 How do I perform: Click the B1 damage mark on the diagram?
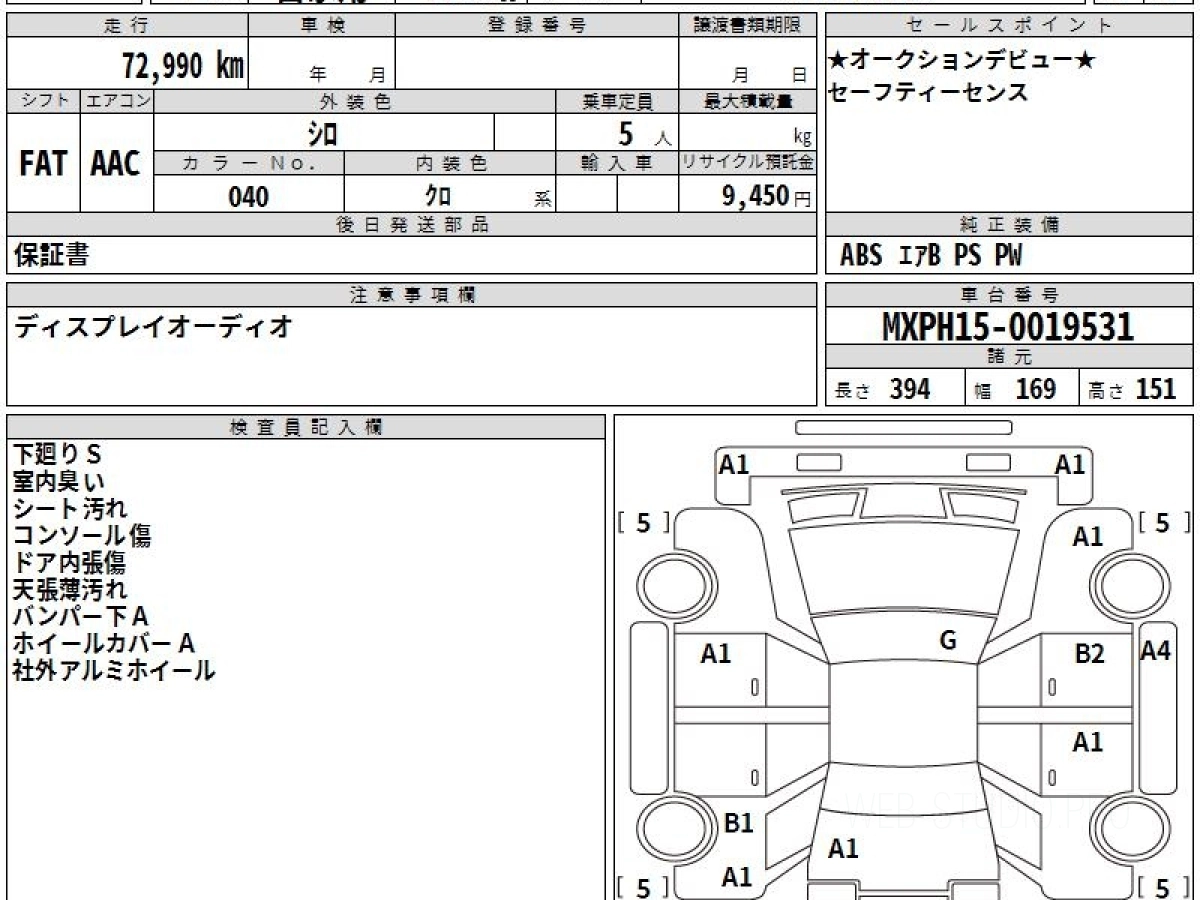pyautogui.click(x=738, y=823)
